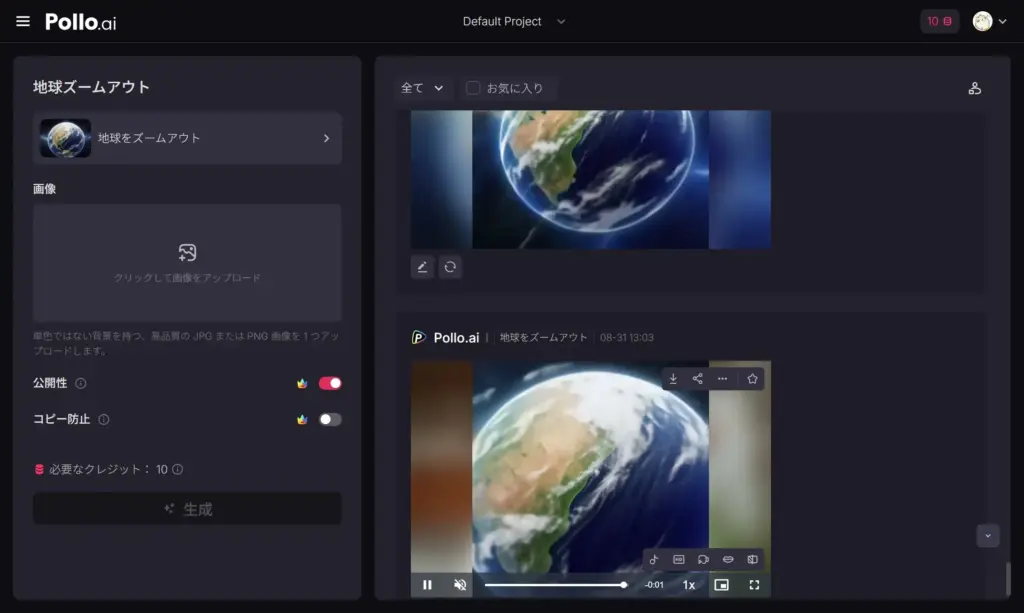Viewport: 1024px width, 613px height.
Task: Open the hamburger menu
Action: 23,22
